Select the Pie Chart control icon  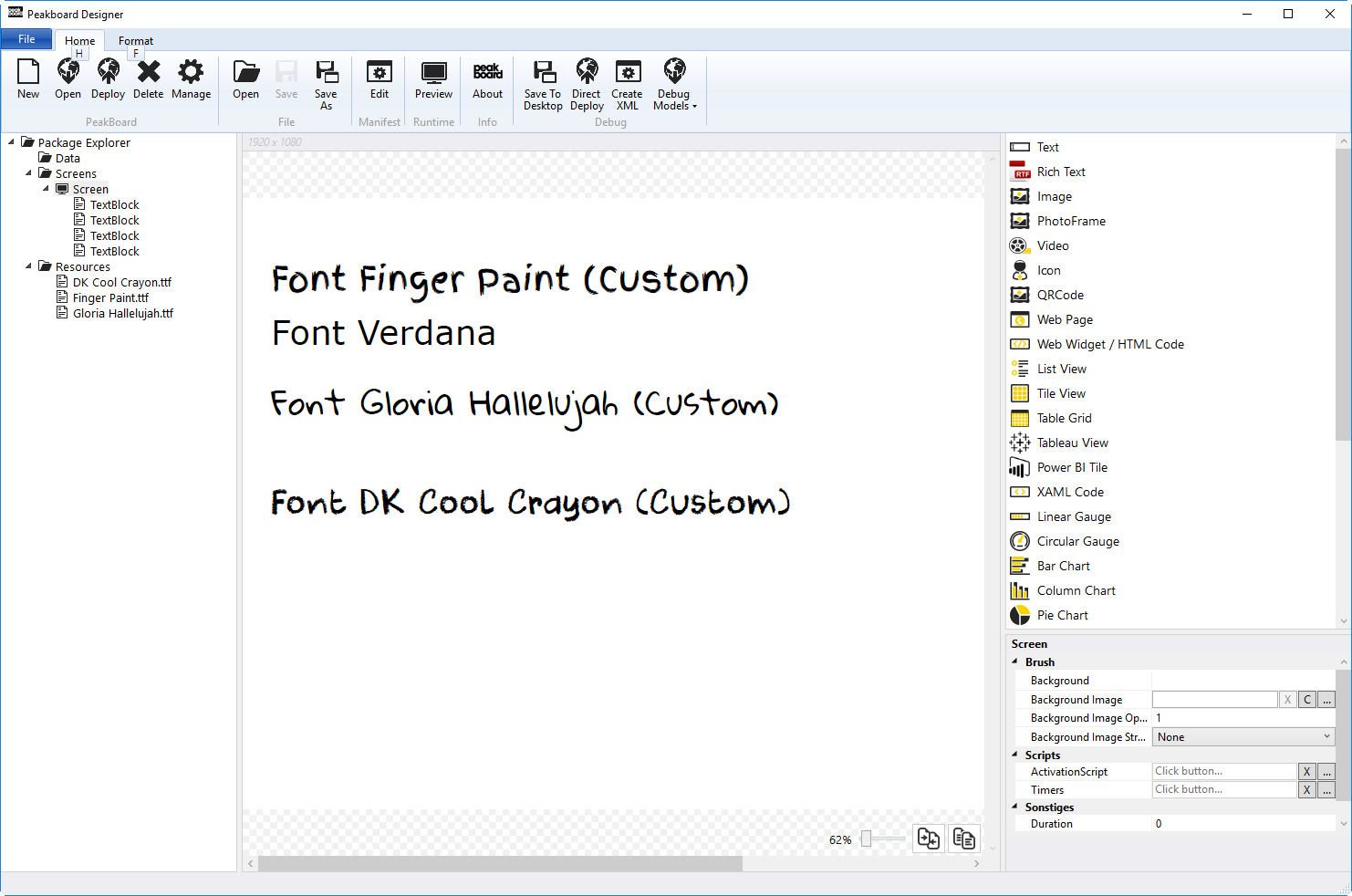point(1020,615)
